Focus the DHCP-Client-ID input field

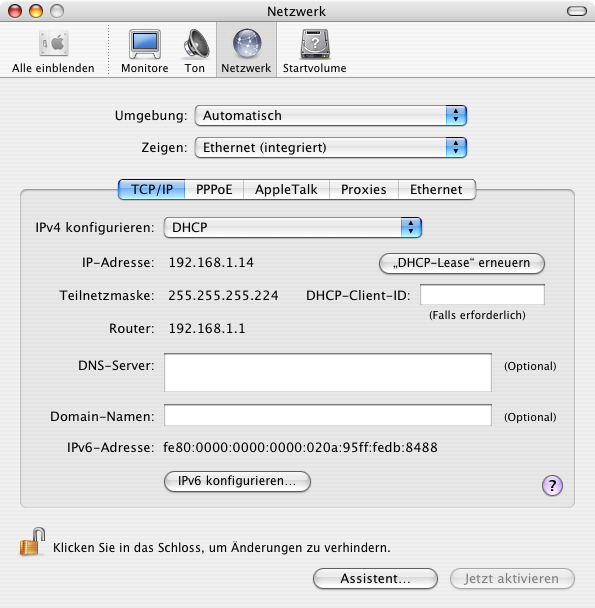click(x=482, y=295)
